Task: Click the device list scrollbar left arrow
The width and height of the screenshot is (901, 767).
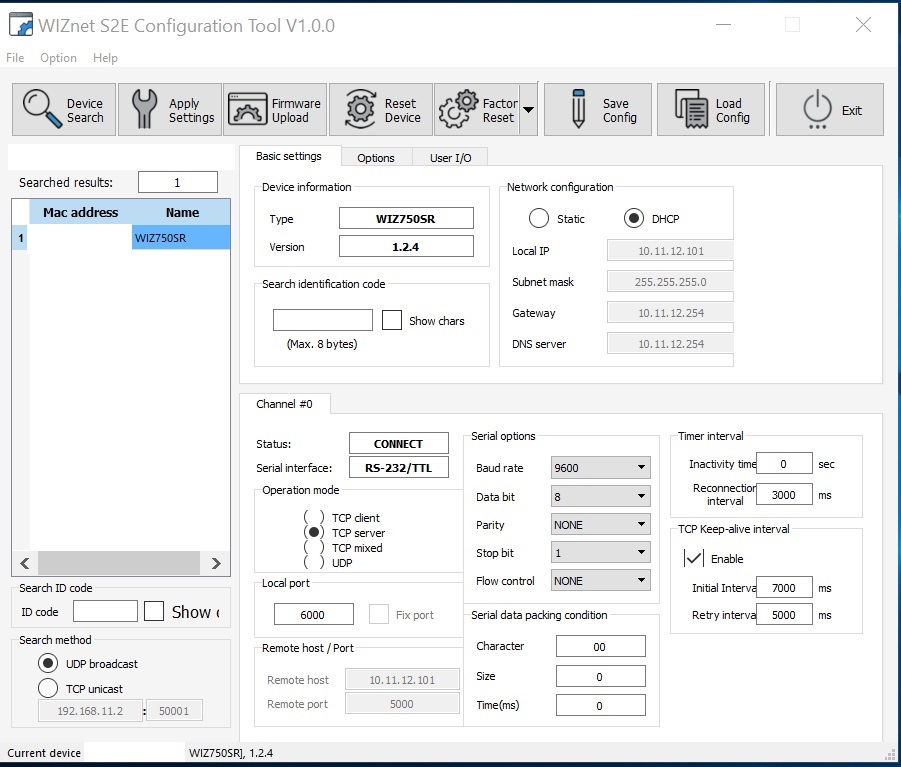Action: pyautogui.click(x=25, y=564)
